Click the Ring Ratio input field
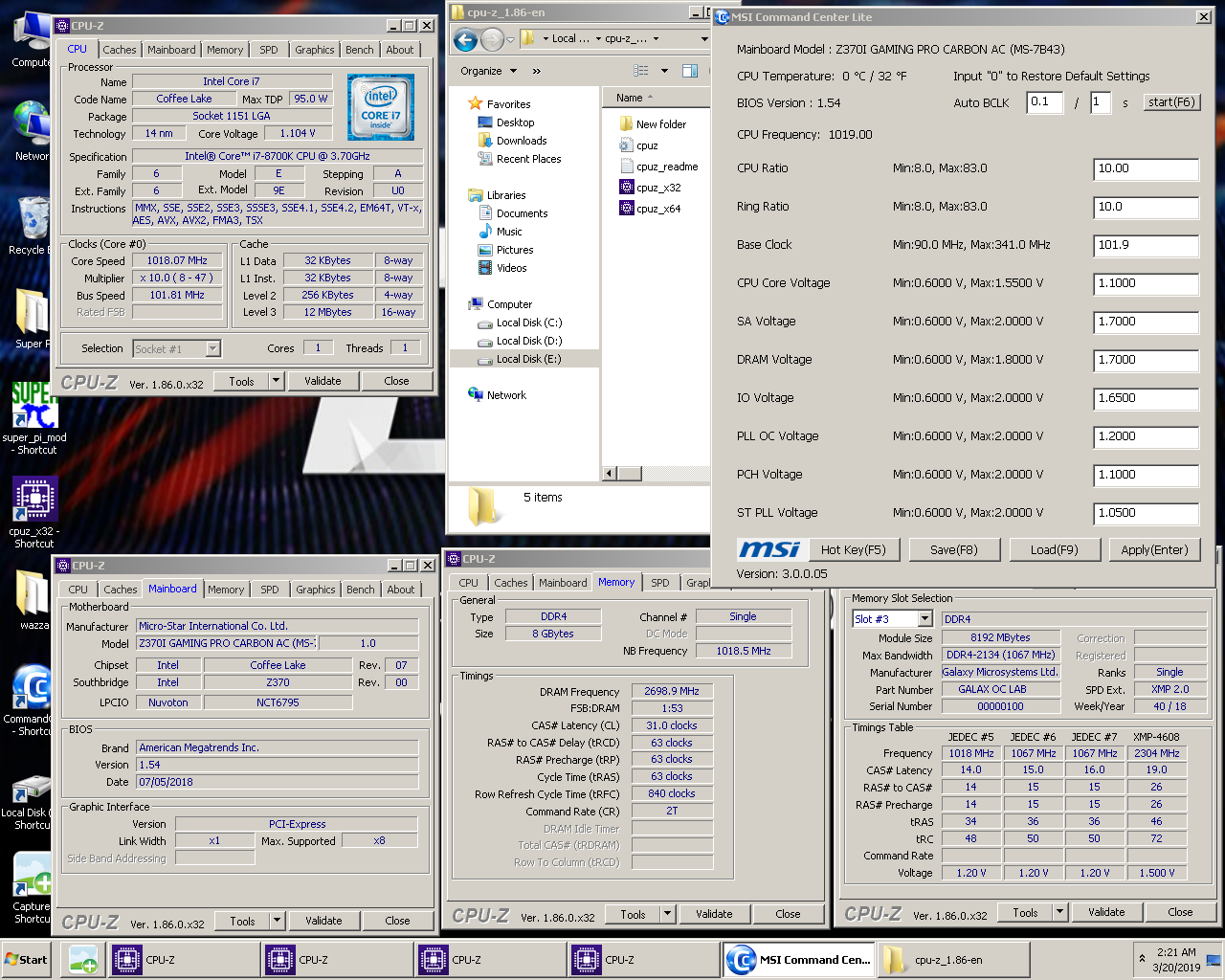Screen dimensions: 1225x980 [x=1147, y=208]
